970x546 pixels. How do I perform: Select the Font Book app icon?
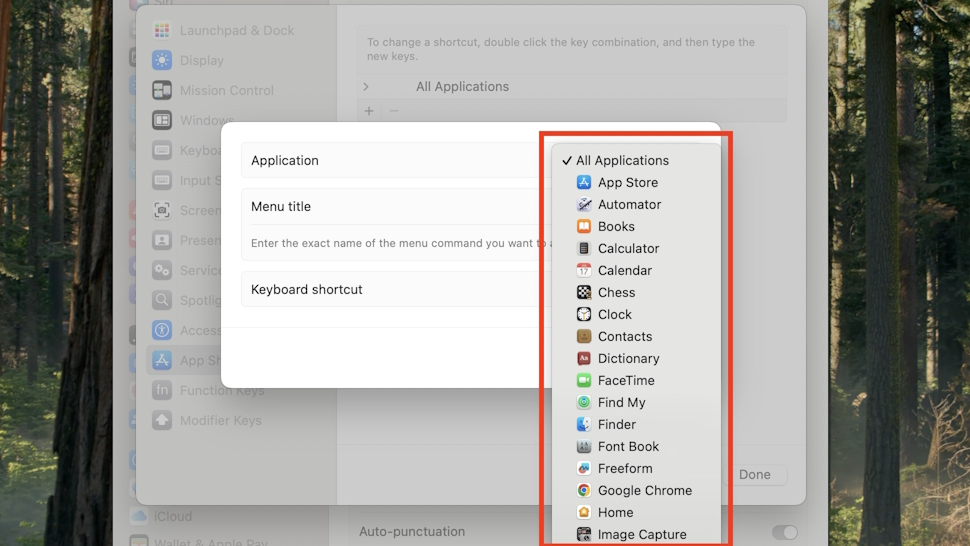pyautogui.click(x=583, y=446)
